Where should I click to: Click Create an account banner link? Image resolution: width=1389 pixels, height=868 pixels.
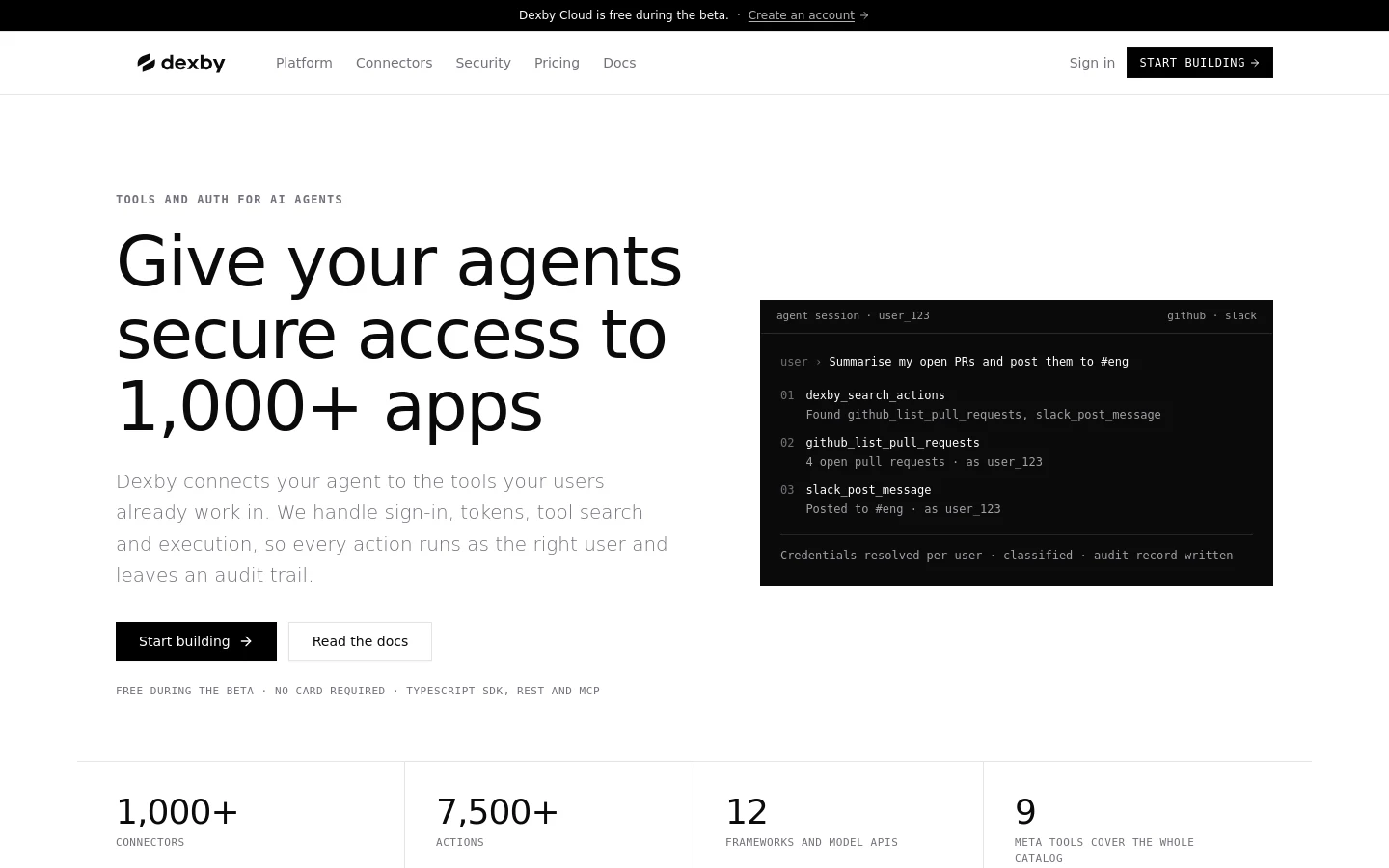coord(801,15)
